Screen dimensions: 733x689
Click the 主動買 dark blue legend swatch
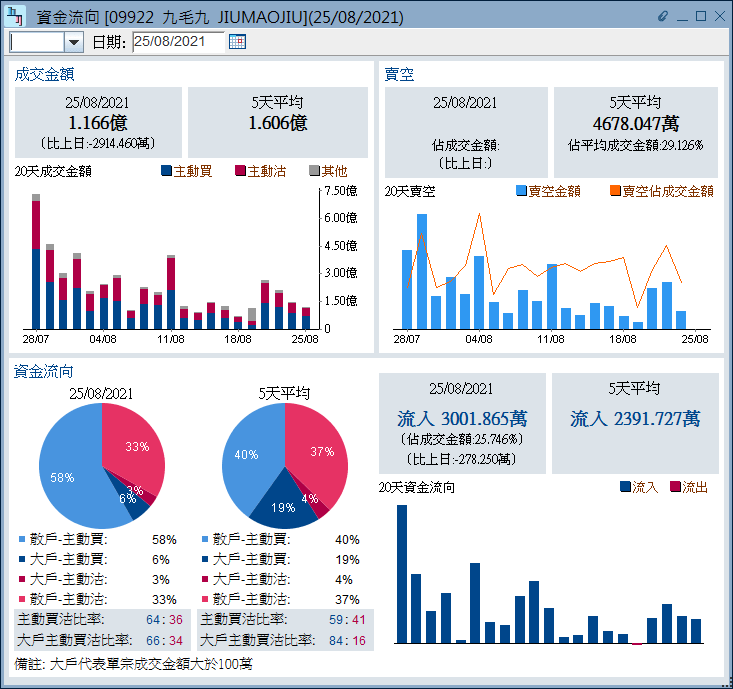point(167,171)
